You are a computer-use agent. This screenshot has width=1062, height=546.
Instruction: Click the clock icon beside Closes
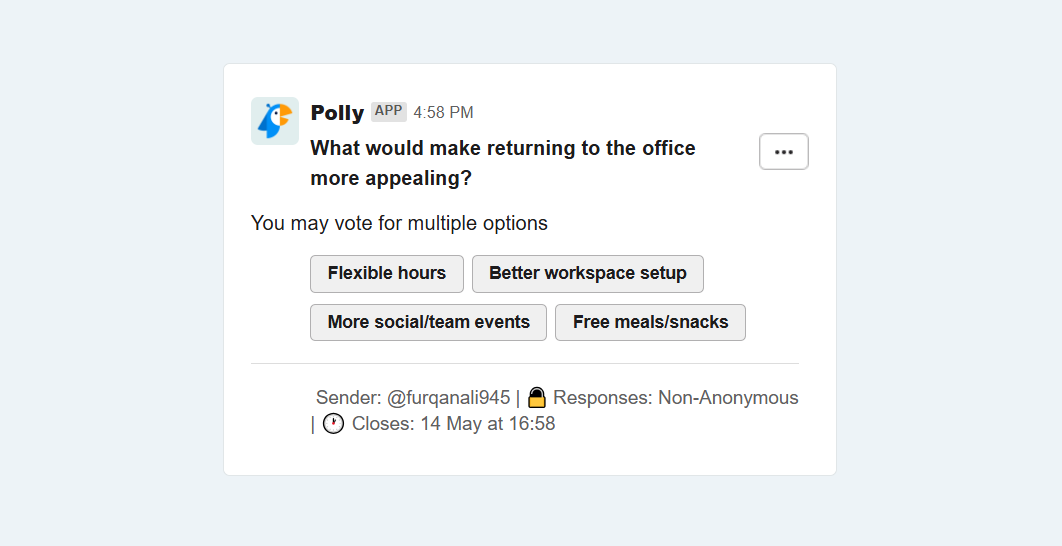(x=333, y=424)
